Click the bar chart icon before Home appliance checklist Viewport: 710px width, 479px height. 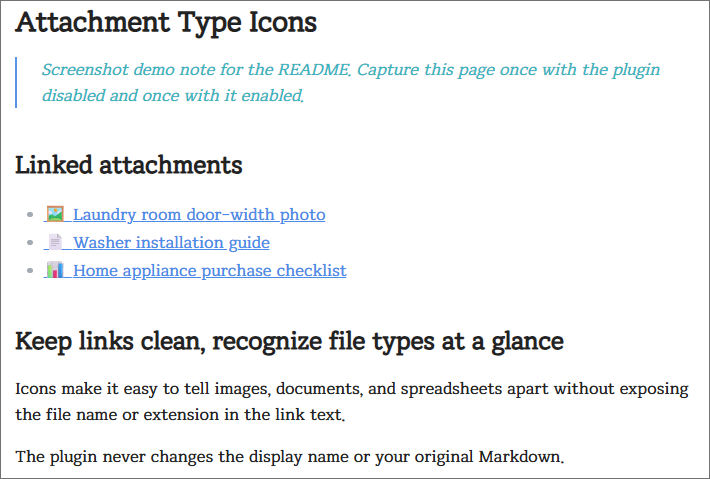coord(55,270)
